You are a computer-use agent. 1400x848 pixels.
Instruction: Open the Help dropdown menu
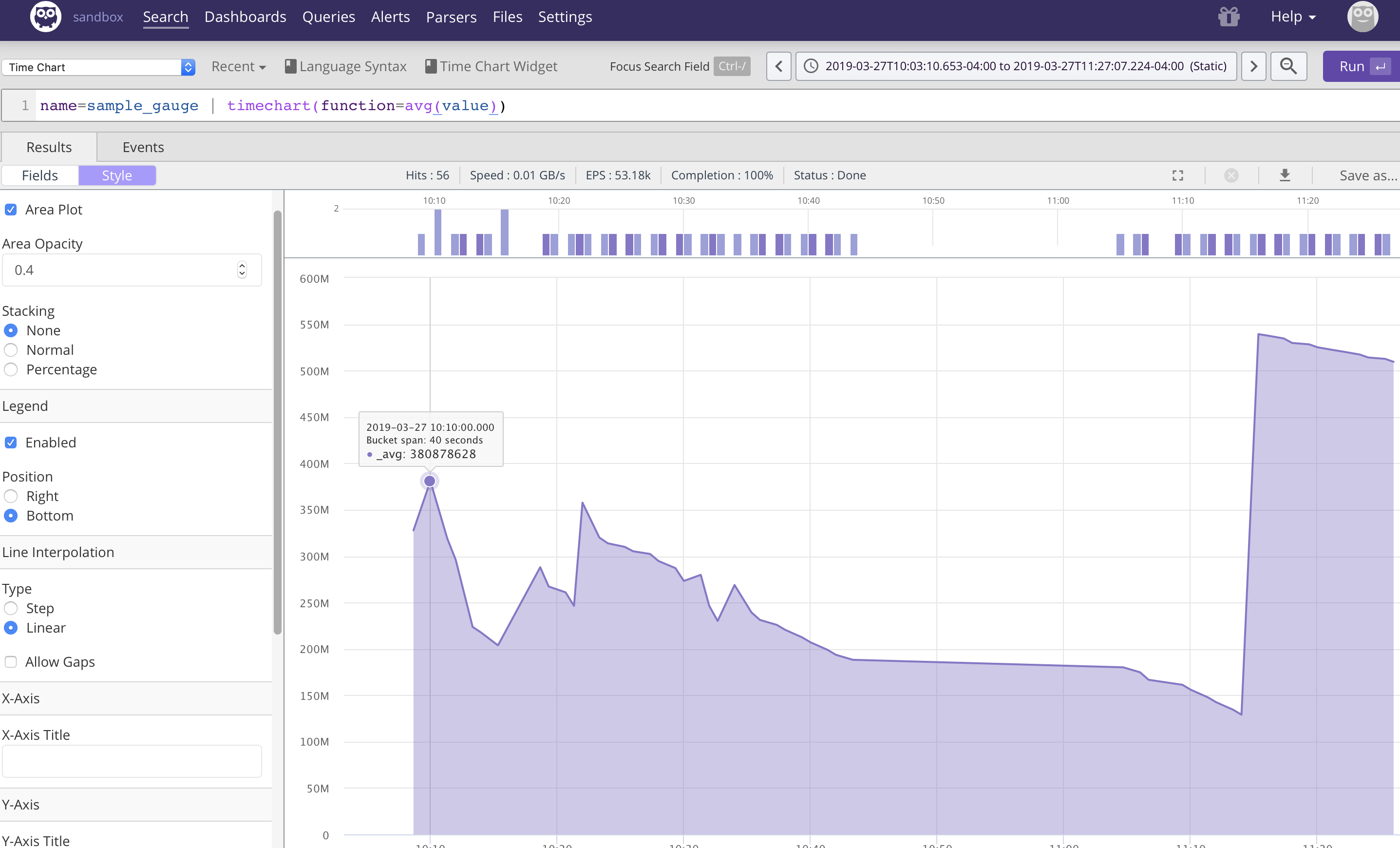point(1293,17)
